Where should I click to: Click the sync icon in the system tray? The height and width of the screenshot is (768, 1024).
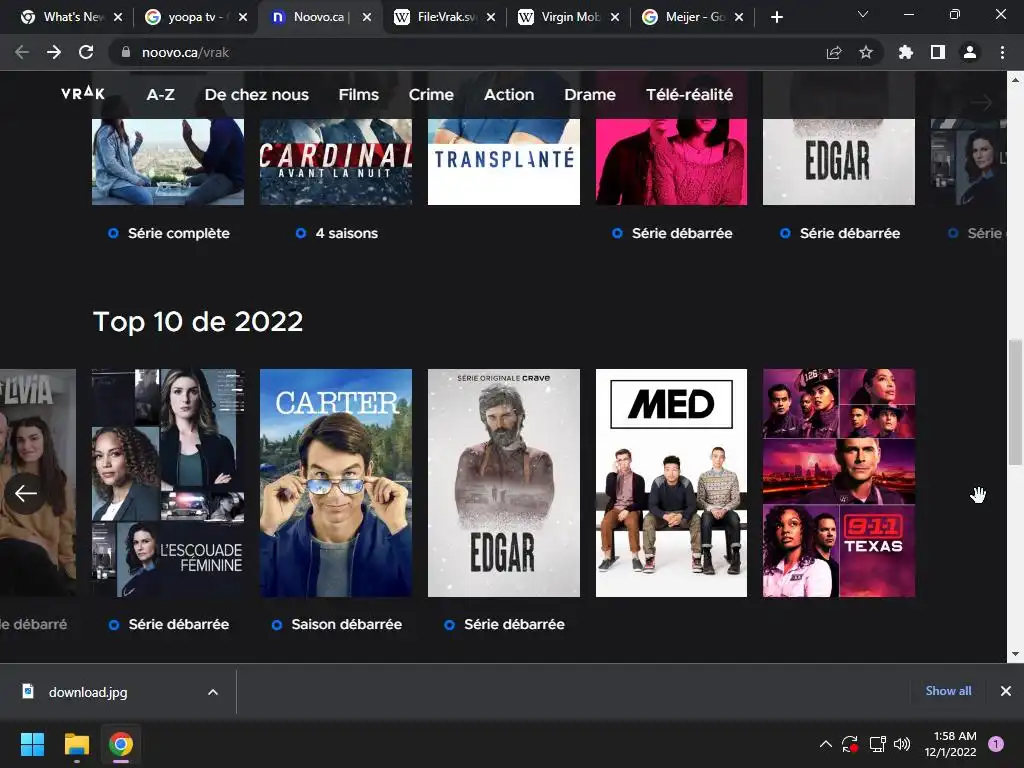(850, 744)
